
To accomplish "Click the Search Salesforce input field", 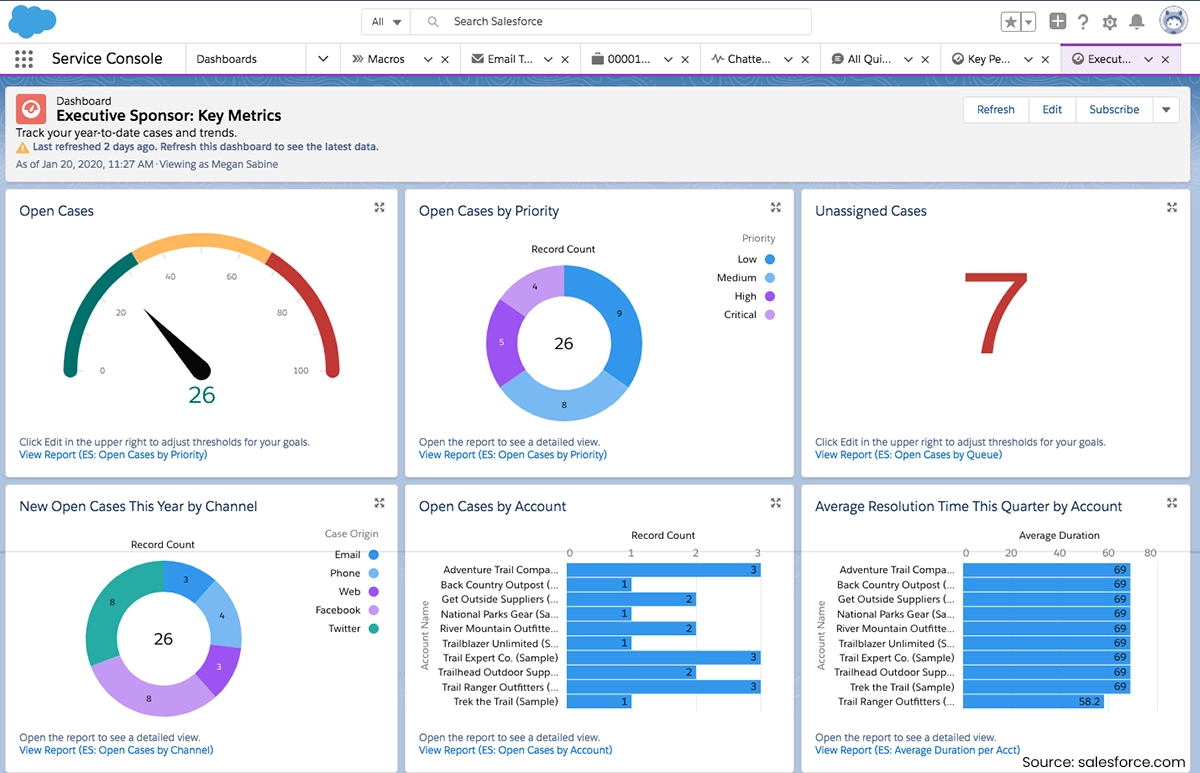I will click(610, 21).
